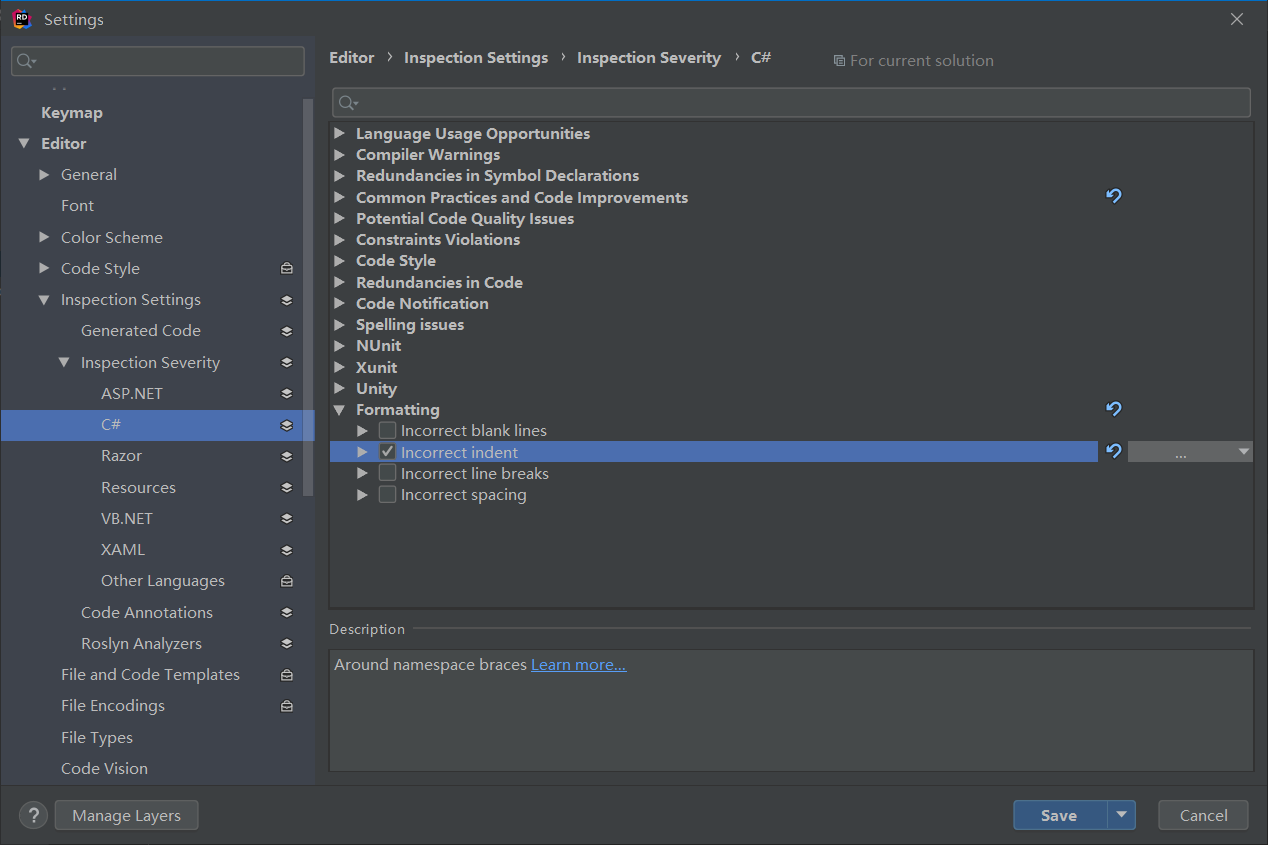Open the Save button dropdown arrow
The width and height of the screenshot is (1268, 845).
pyautogui.click(x=1121, y=815)
